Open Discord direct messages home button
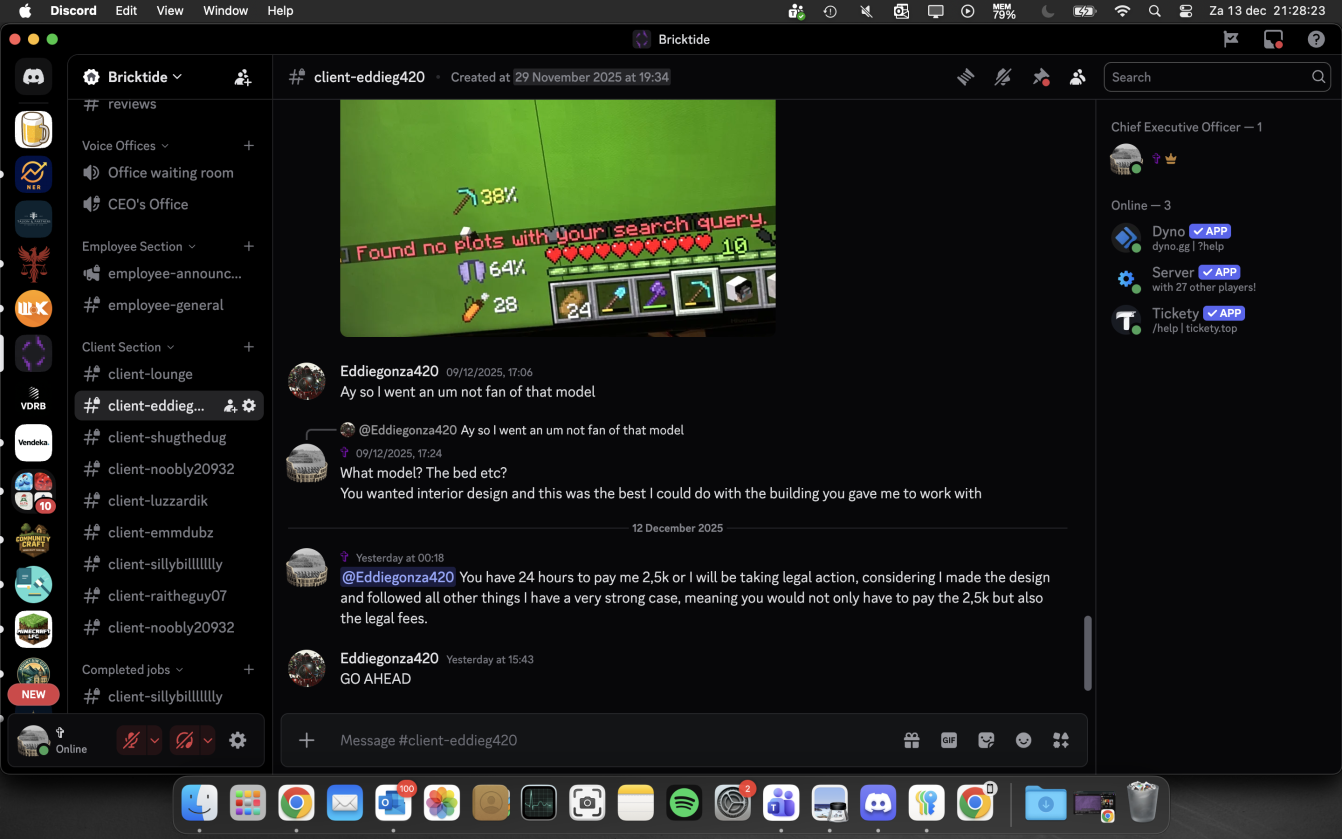 click(33, 77)
